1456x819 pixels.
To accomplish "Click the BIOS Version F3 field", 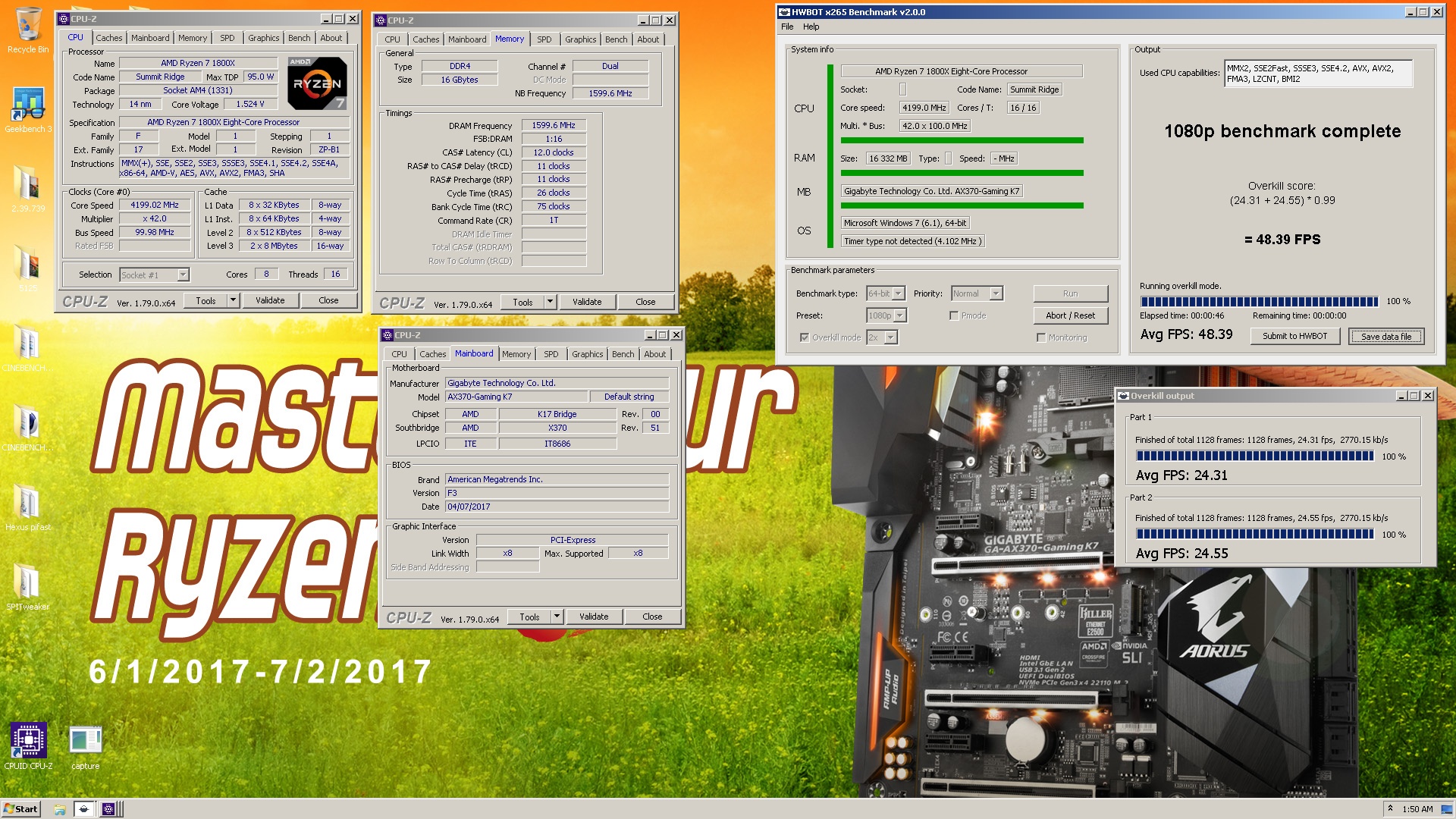I will 557,493.
